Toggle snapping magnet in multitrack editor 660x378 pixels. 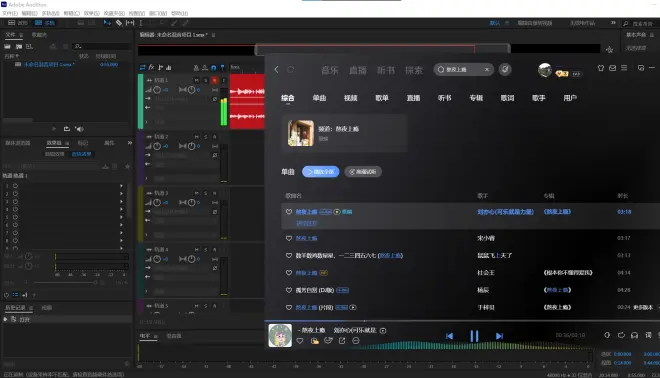point(213,67)
